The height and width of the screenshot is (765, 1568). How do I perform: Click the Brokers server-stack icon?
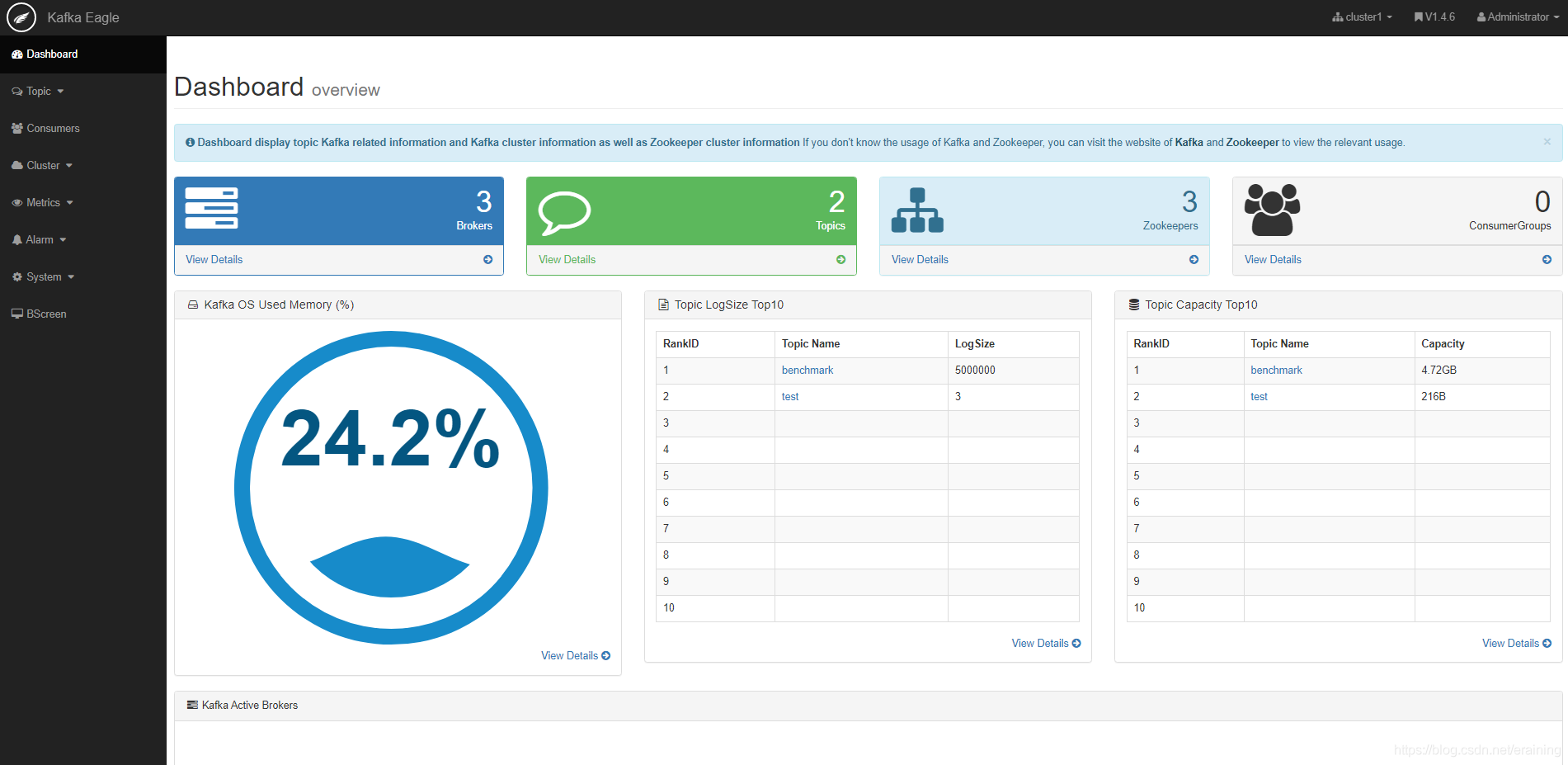(211, 208)
